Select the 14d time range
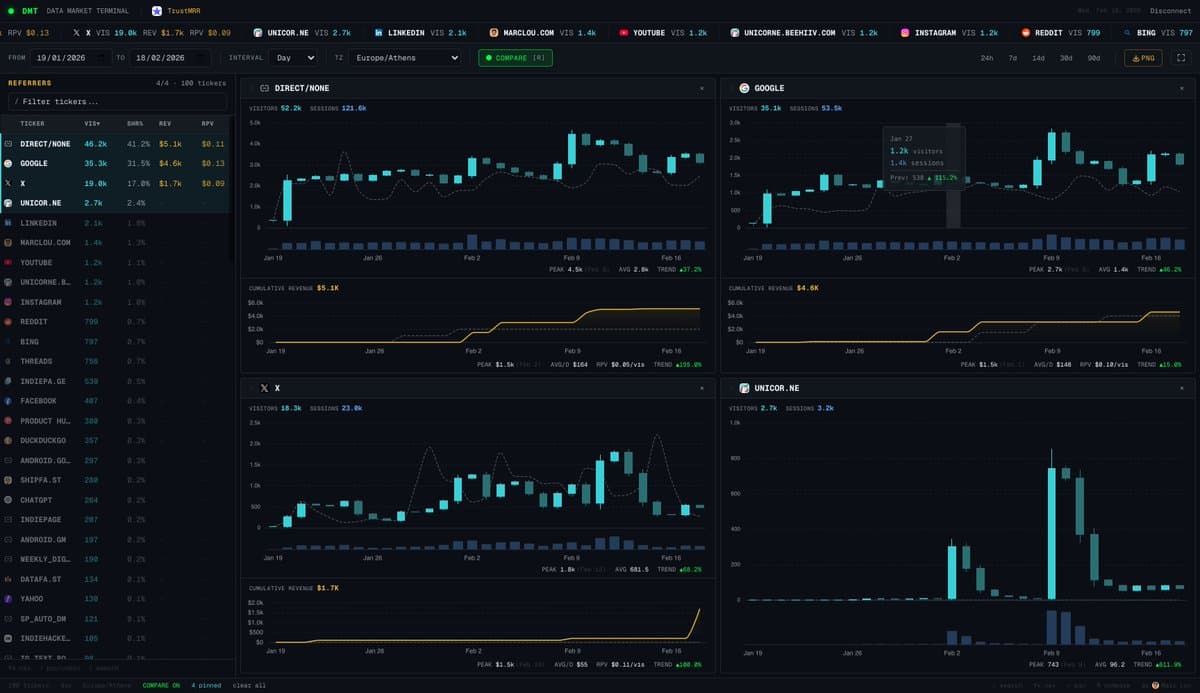The height and width of the screenshot is (693, 1200). (1039, 58)
